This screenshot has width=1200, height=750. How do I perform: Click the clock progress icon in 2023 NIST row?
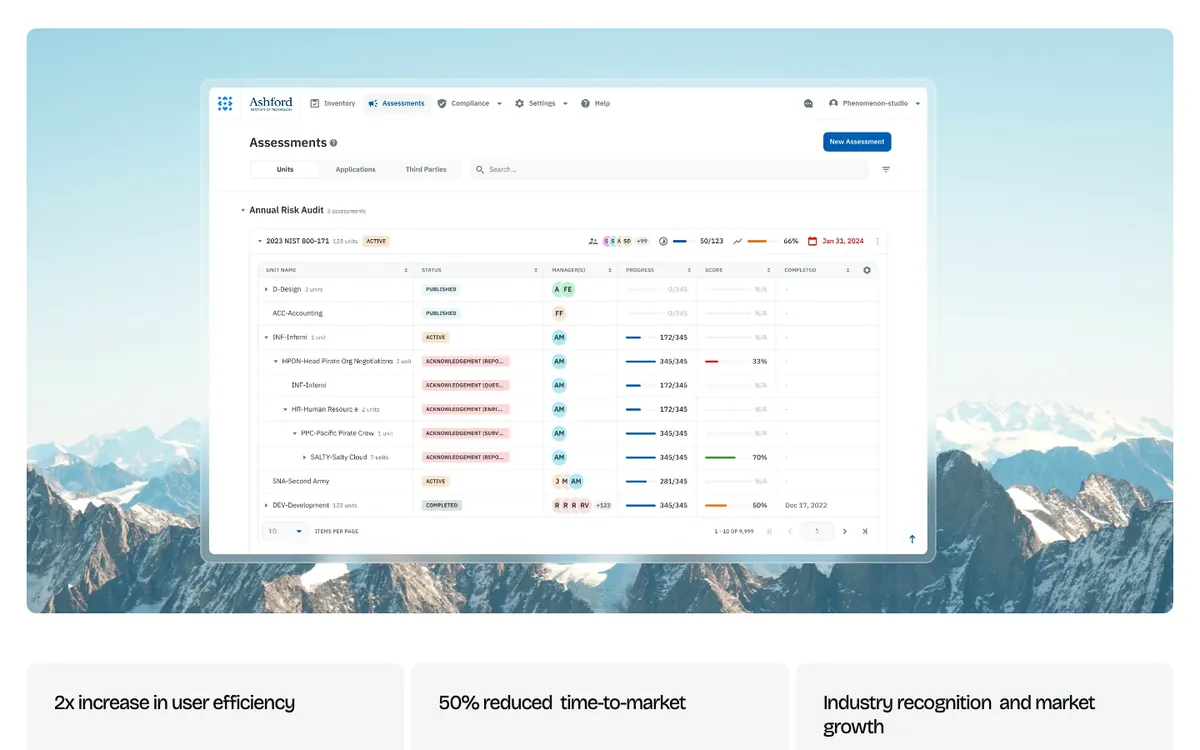pos(663,241)
